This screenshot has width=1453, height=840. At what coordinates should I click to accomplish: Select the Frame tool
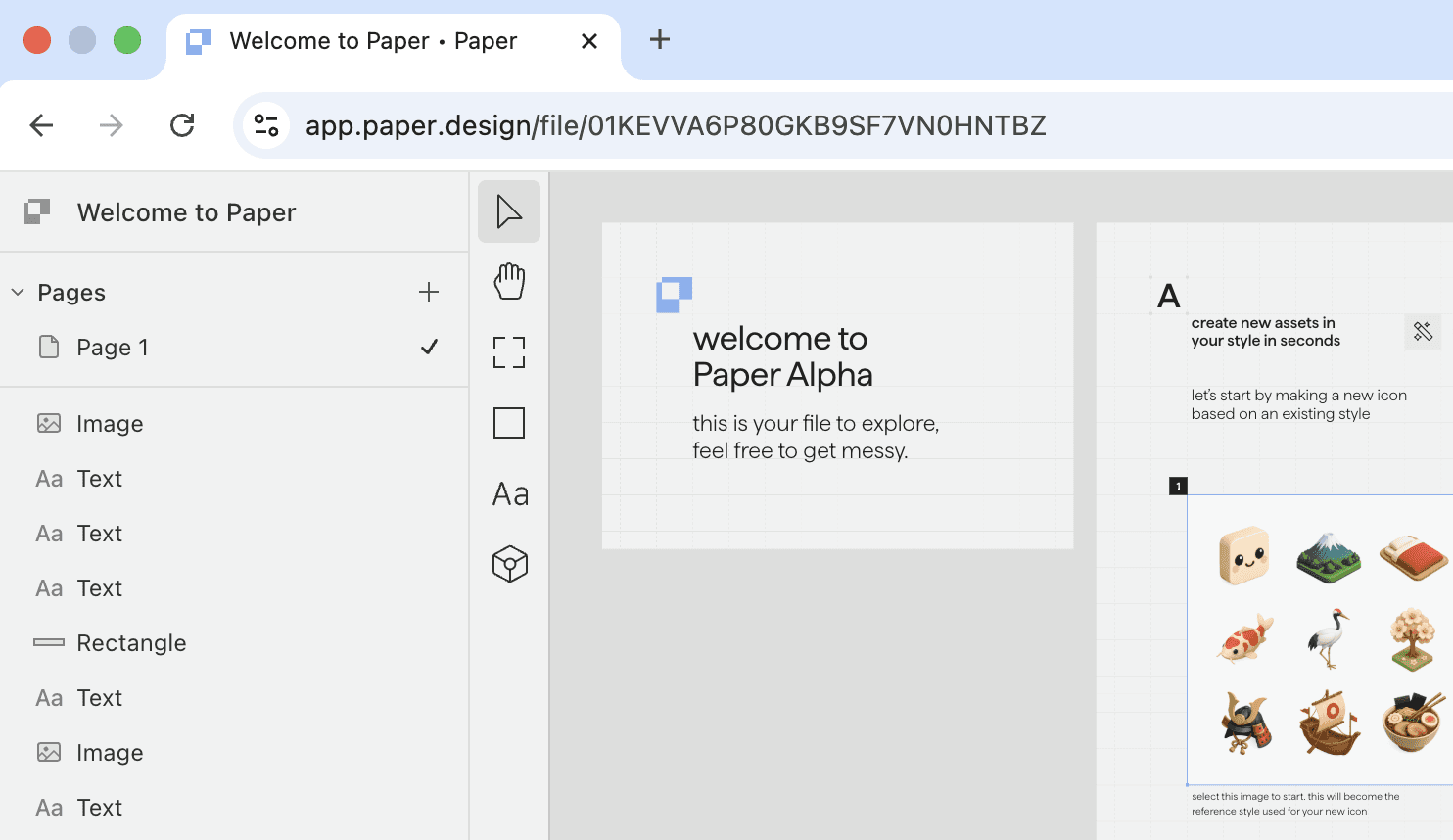pyautogui.click(x=509, y=352)
